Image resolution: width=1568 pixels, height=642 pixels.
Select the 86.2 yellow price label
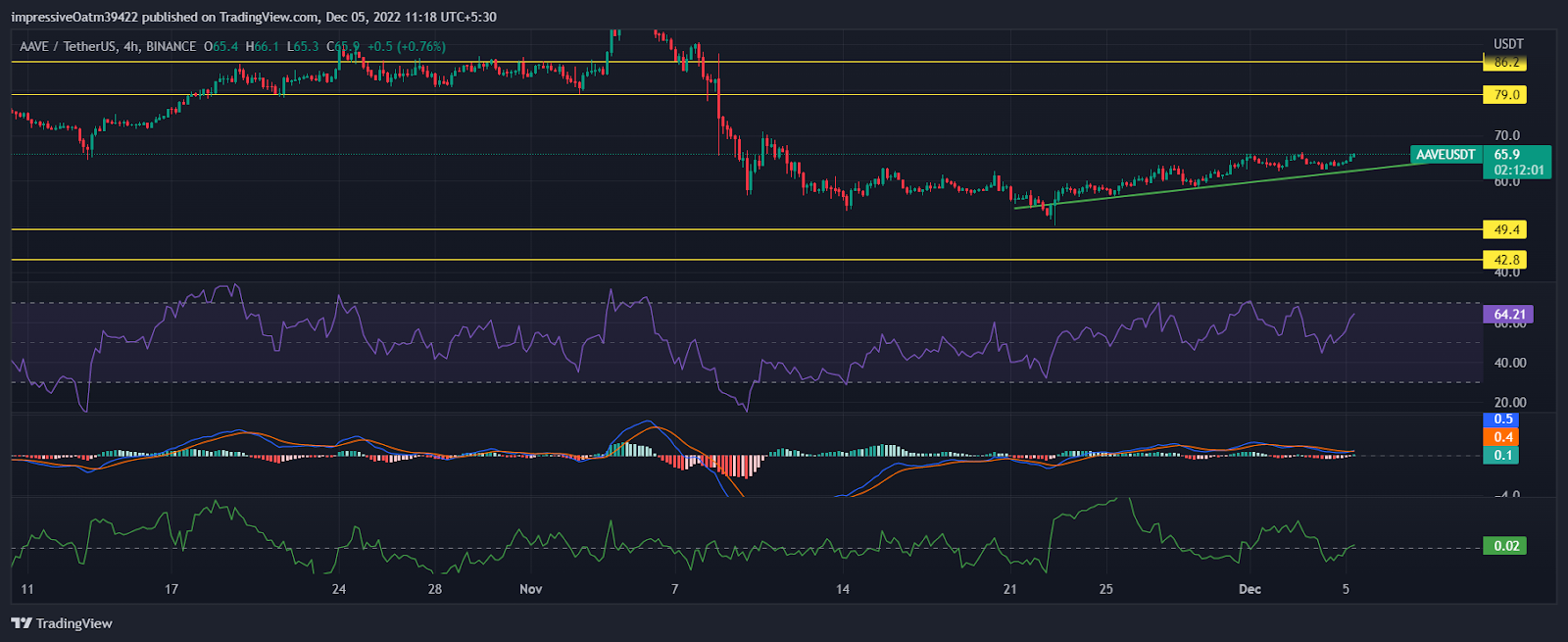[1506, 63]
